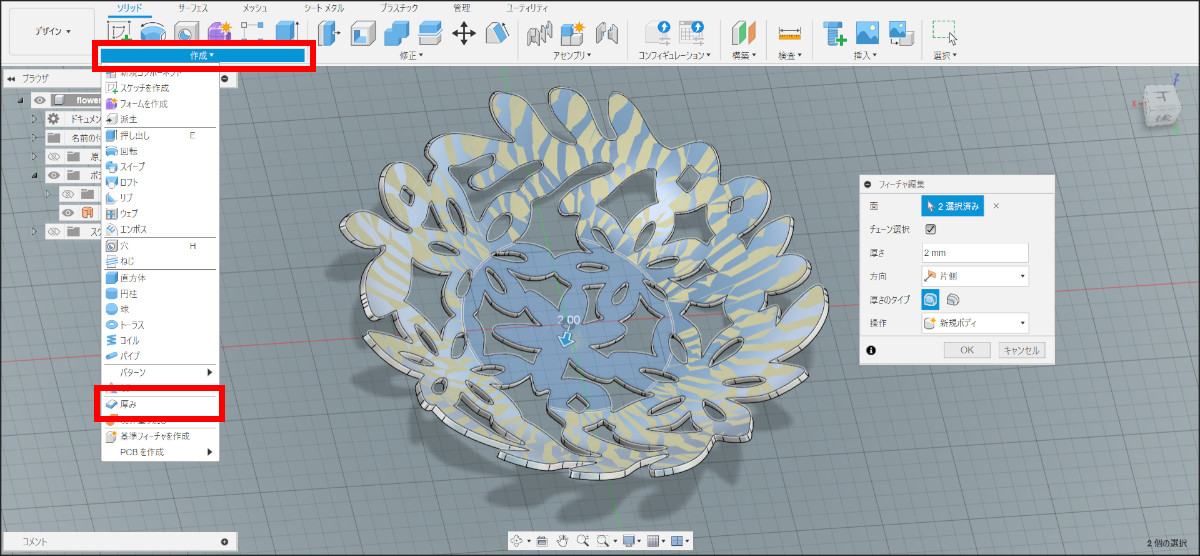Toggle visibility eye of the flower root component
The height and width of the screenshot is (556, 1200).
pyautogui.click(x=40, y=100)
